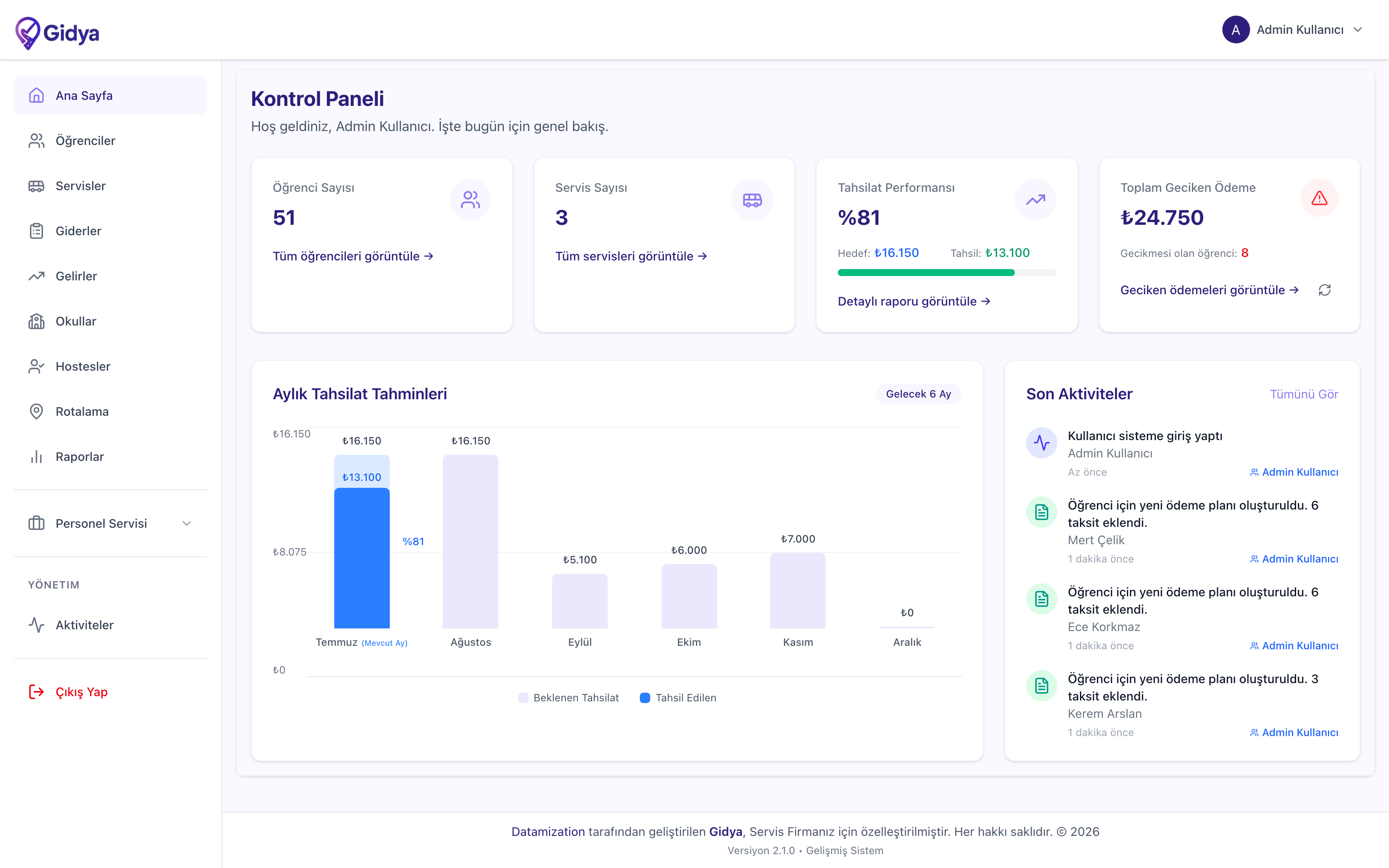Image resolution: width=1389 pixels, height=868 pixels.
Task: Click the Eylül chart bar
Action: coord(580,601)
